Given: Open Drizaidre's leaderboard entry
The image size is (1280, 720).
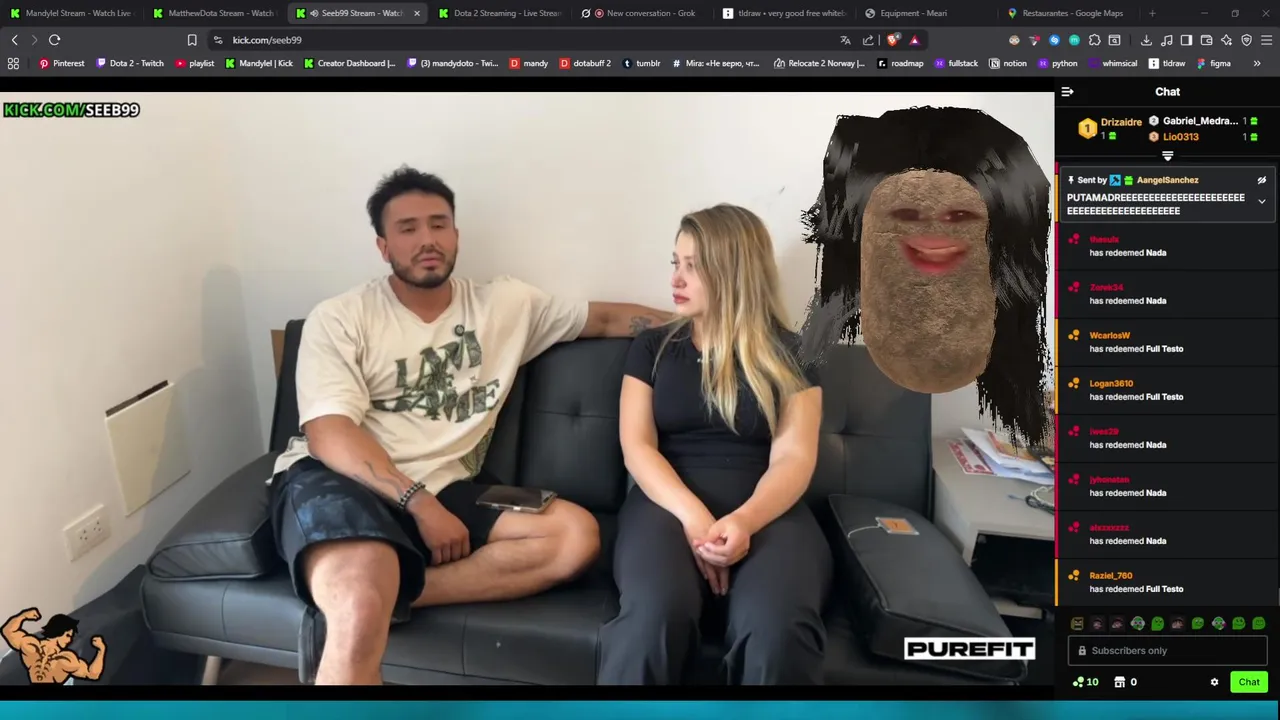Looking at the screenshot, I should [x=1110, y=128].
